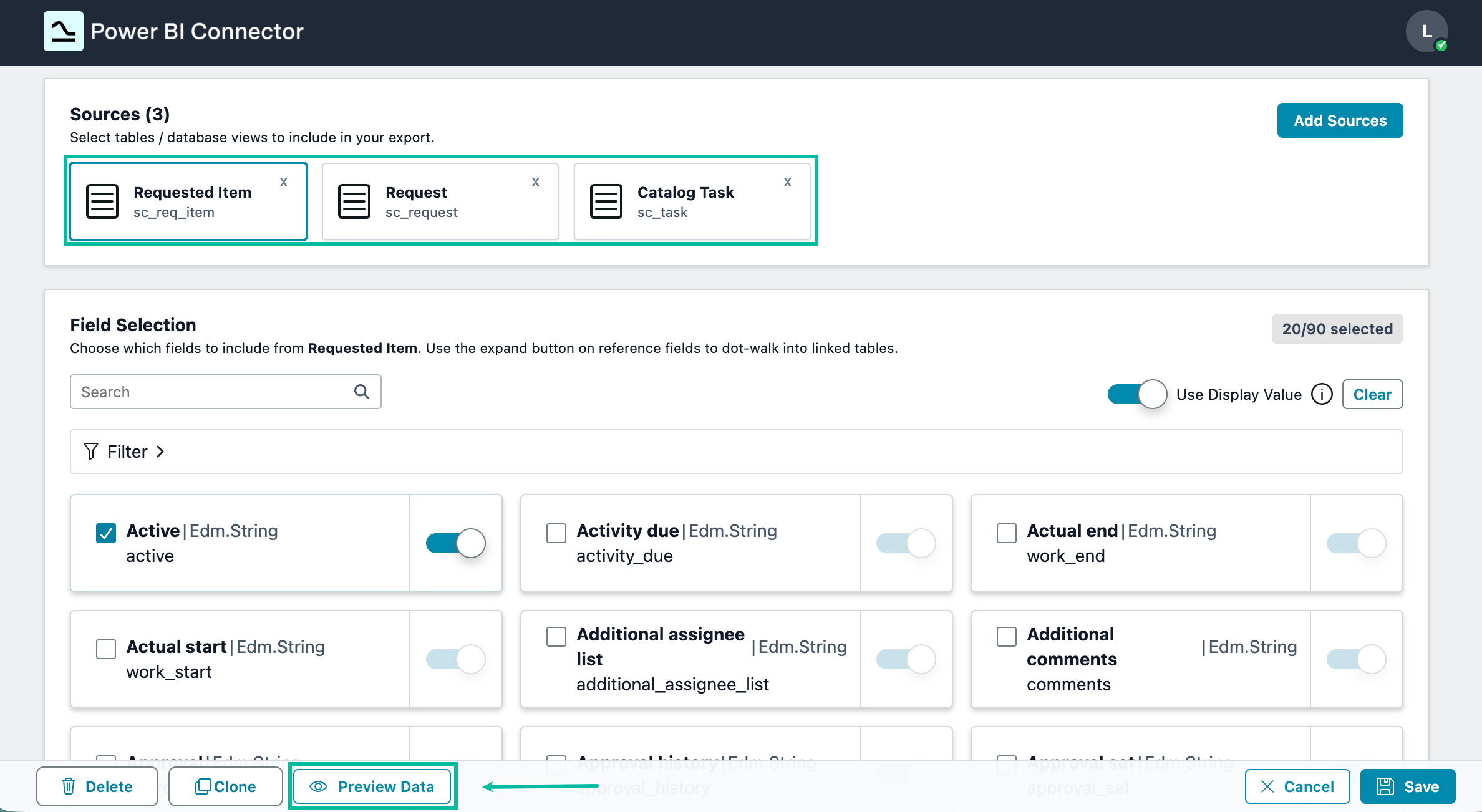Image resolution: width=1482 pixels, height=812 pixels.
Task: Open the Use Display Value info icon
Action: pyautogui.click(x=1322, y=394)
